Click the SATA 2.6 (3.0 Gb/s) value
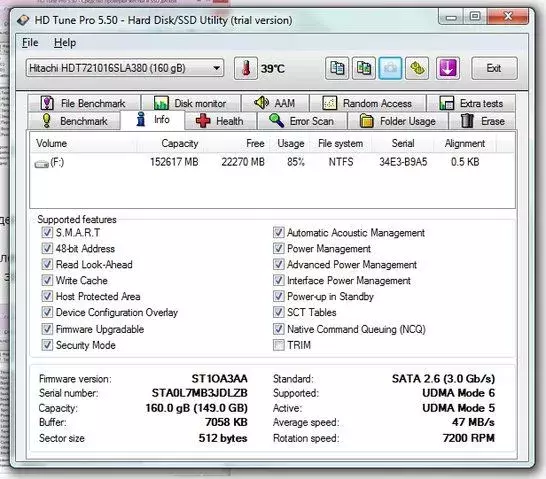 coord(443,378)
